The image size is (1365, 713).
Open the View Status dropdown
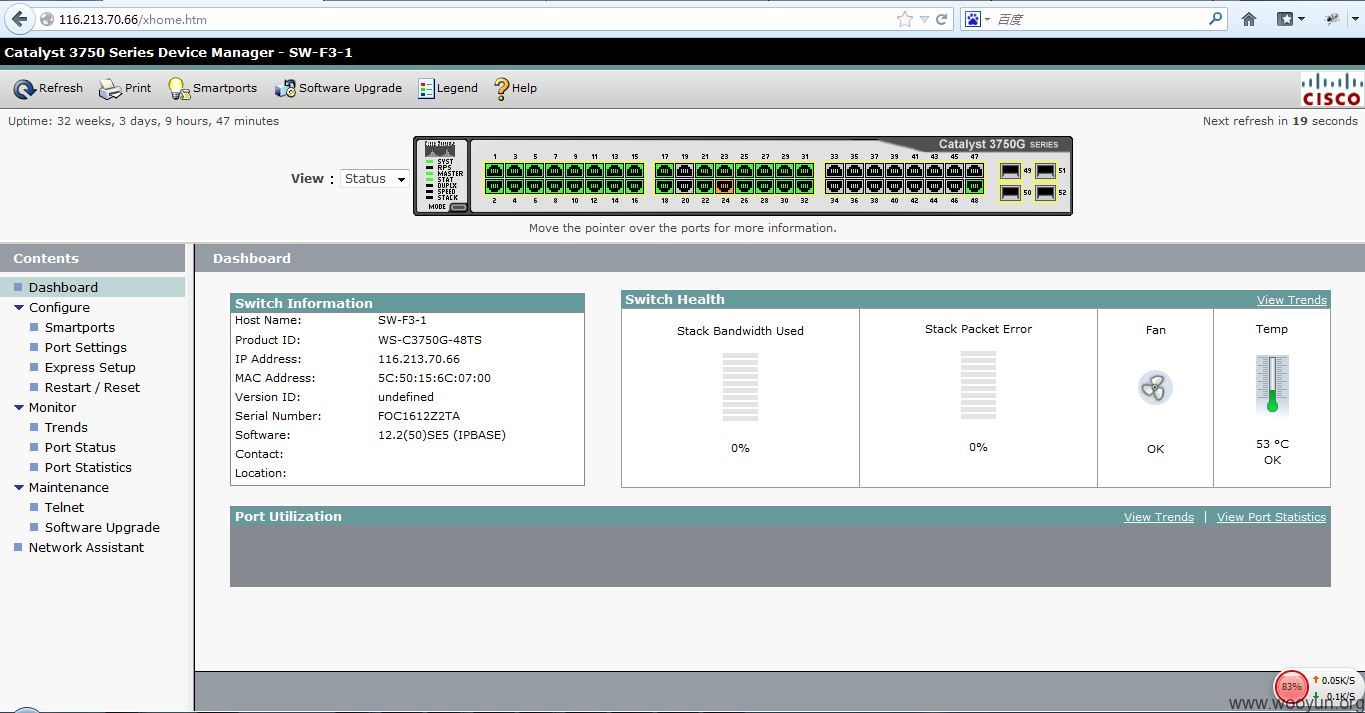tap(375, 179)
